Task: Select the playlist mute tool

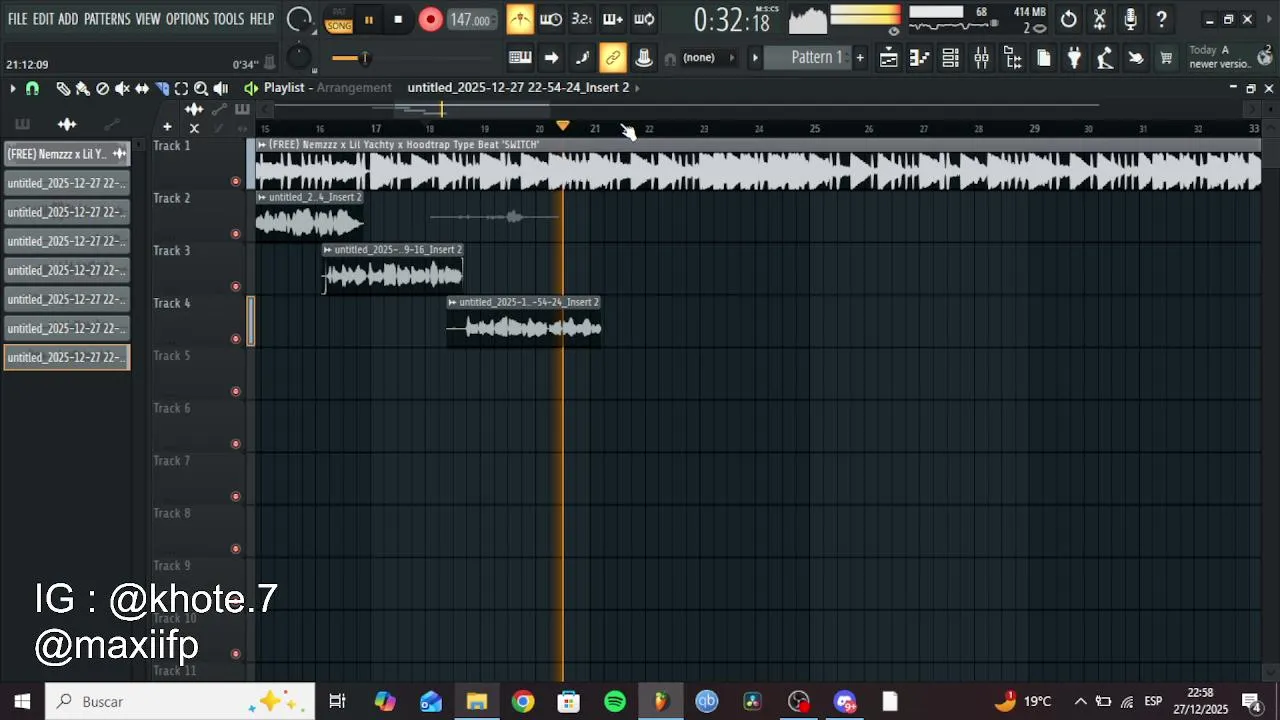Action: pyautogui.click(x=122, y=89)
